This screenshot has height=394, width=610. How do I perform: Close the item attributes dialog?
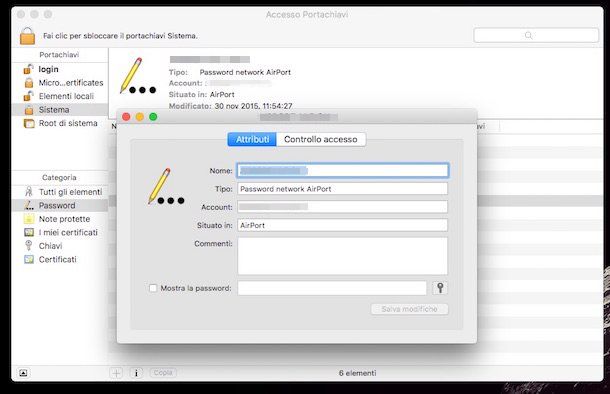click(x=126, y=117)
